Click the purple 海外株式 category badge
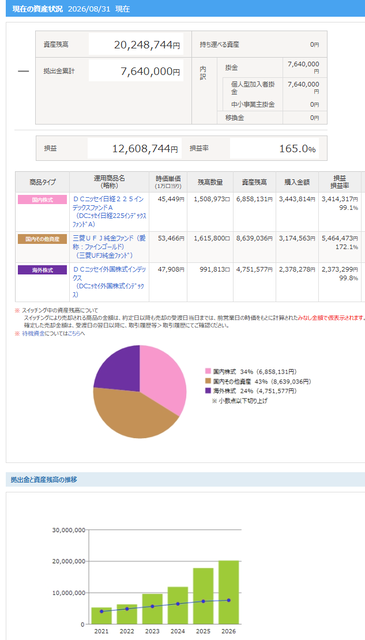This screenshot has width=365, height=640. click(x=42, y=270)
